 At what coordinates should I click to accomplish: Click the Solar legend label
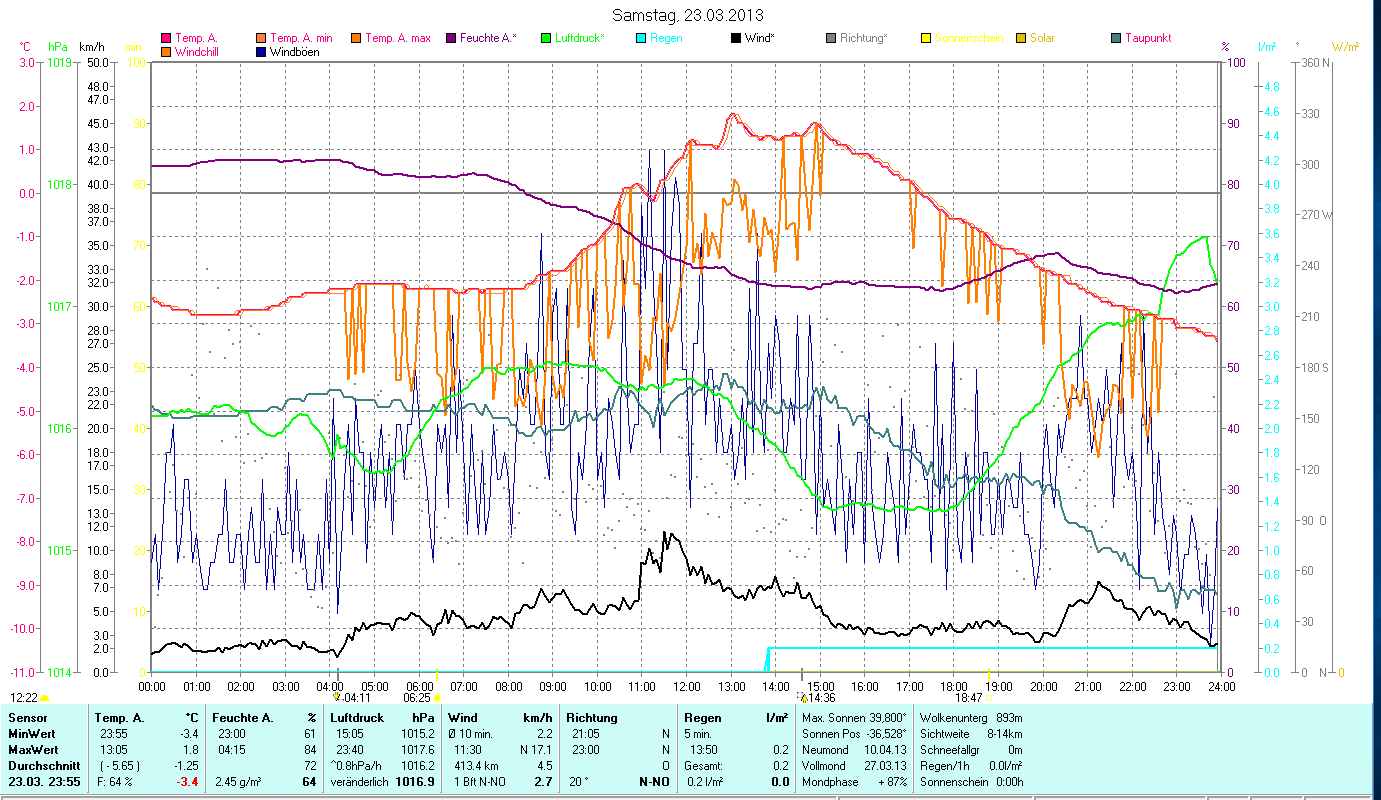click(x=1043, y=39)
